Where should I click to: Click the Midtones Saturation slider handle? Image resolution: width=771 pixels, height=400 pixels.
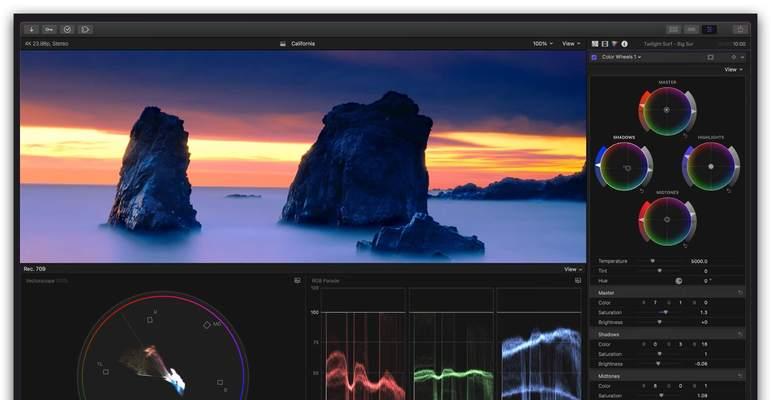pyautogui.click(x=661, y=396)
